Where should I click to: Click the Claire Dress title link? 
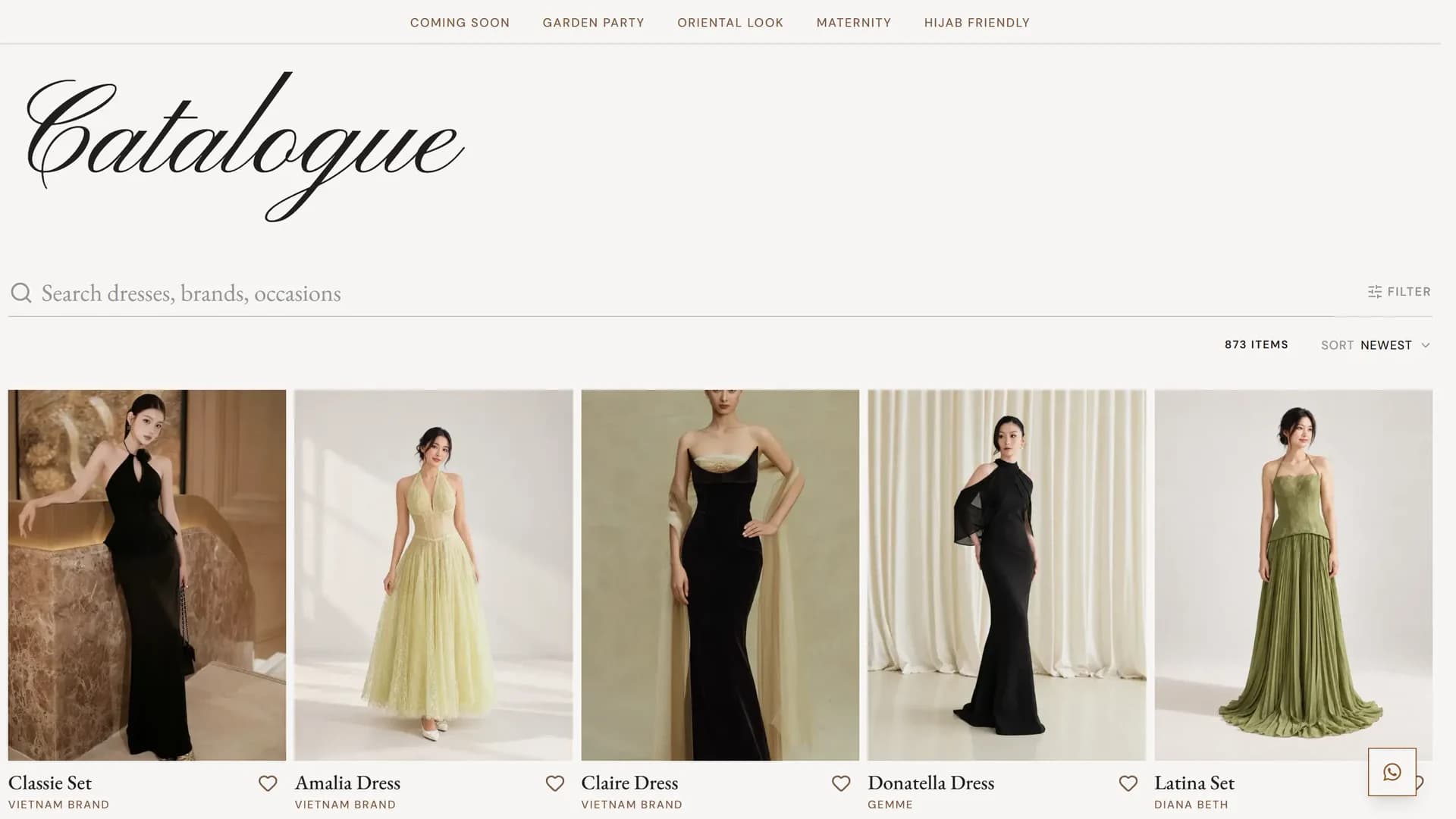point(629,783)
